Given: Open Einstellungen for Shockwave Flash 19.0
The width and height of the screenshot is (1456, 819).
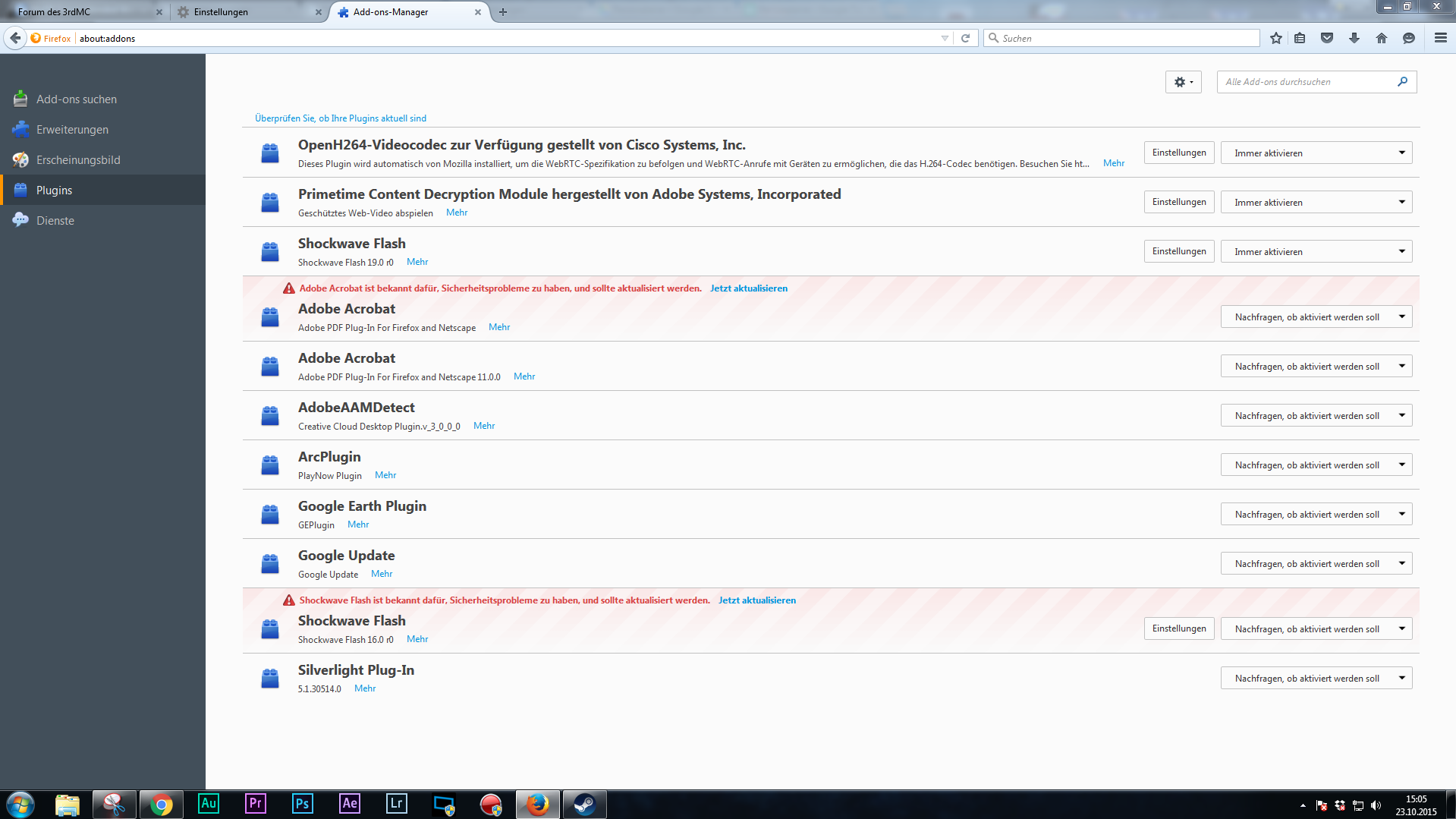Looking at the screenshot, I should click(1179, 251).
